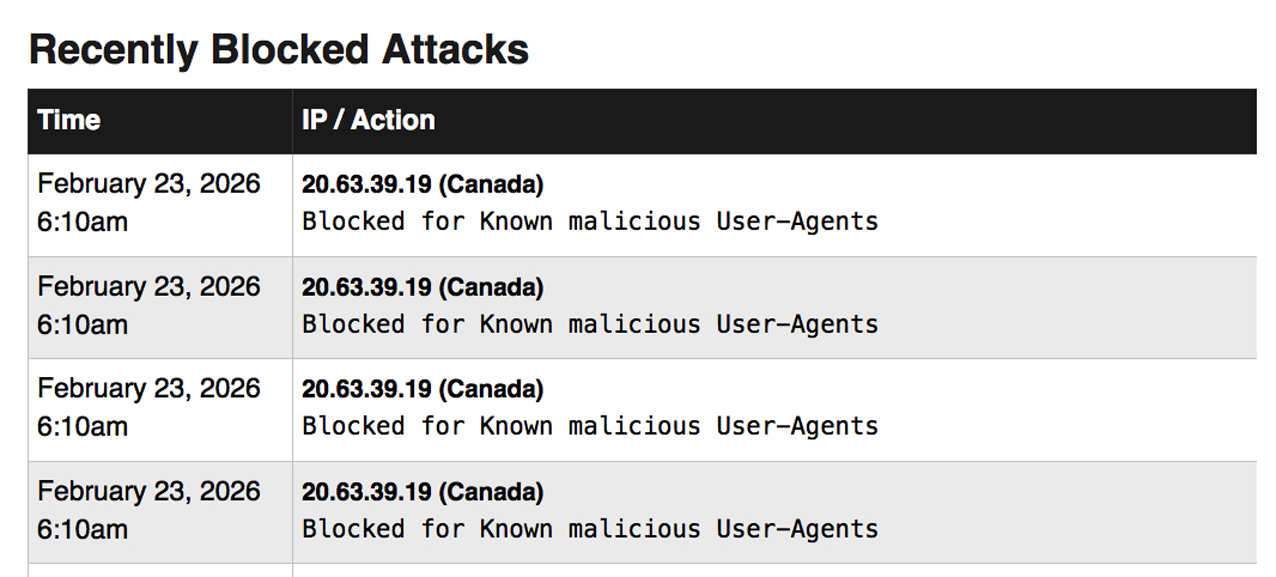Click the 6:10am time in the second row
The image size is (1276, 577).
pyautogui.click(x=82, y=325)
